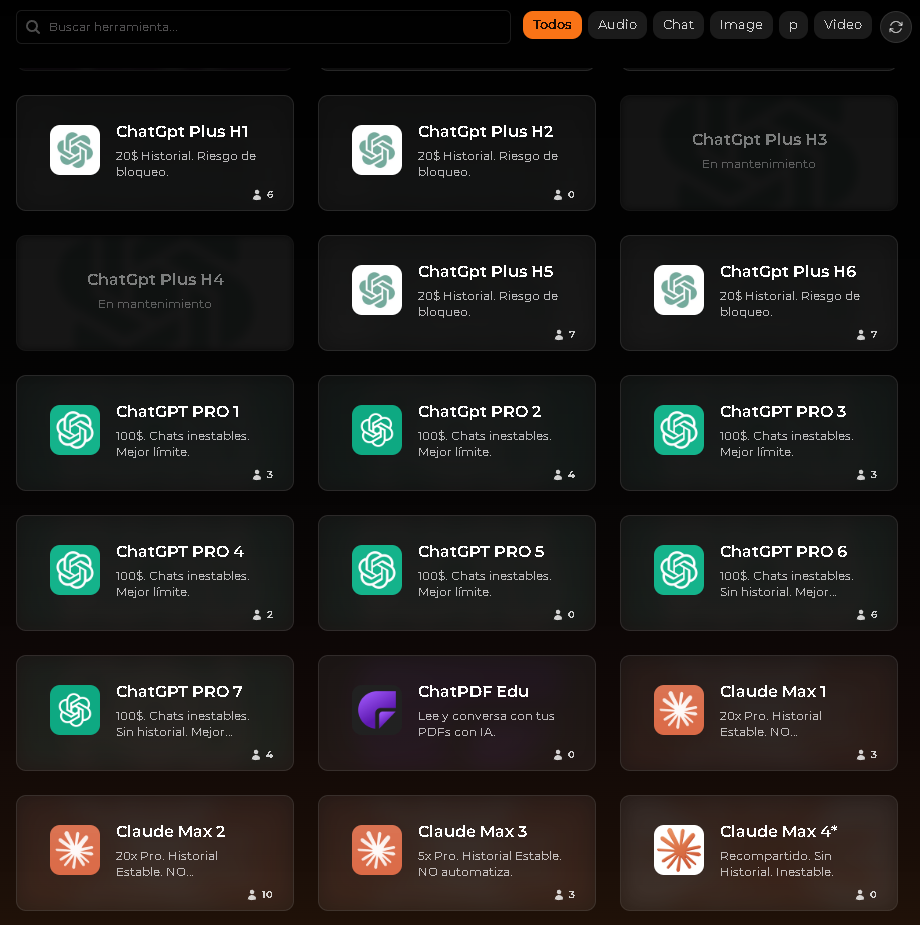
Task: Click the ChatGpt Plus H3 maintenance card
Action: [x=759, y=153]
